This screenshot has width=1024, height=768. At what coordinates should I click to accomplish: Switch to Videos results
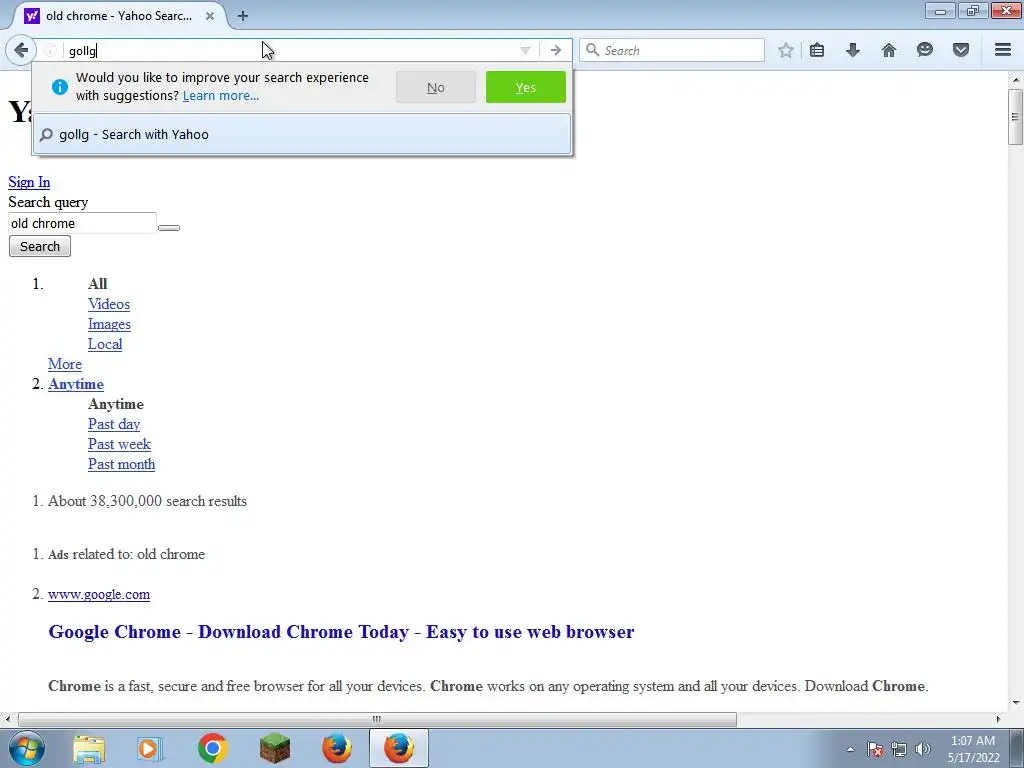pos(109,304)
